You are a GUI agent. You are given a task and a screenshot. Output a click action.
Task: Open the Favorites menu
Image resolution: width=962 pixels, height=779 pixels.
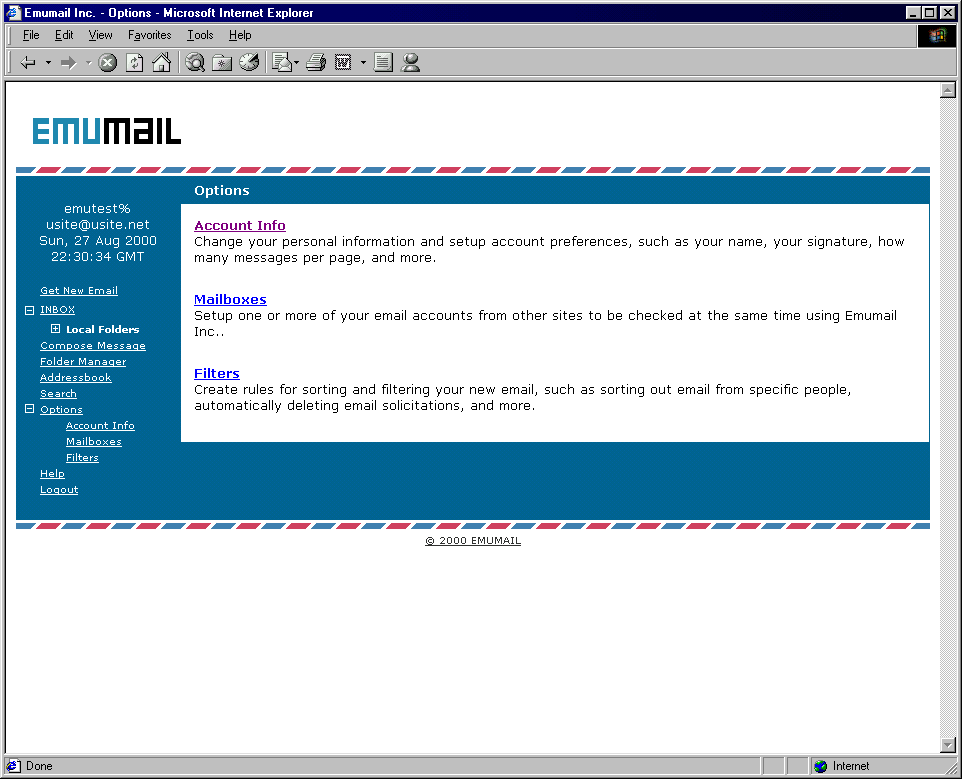point(149,35)
